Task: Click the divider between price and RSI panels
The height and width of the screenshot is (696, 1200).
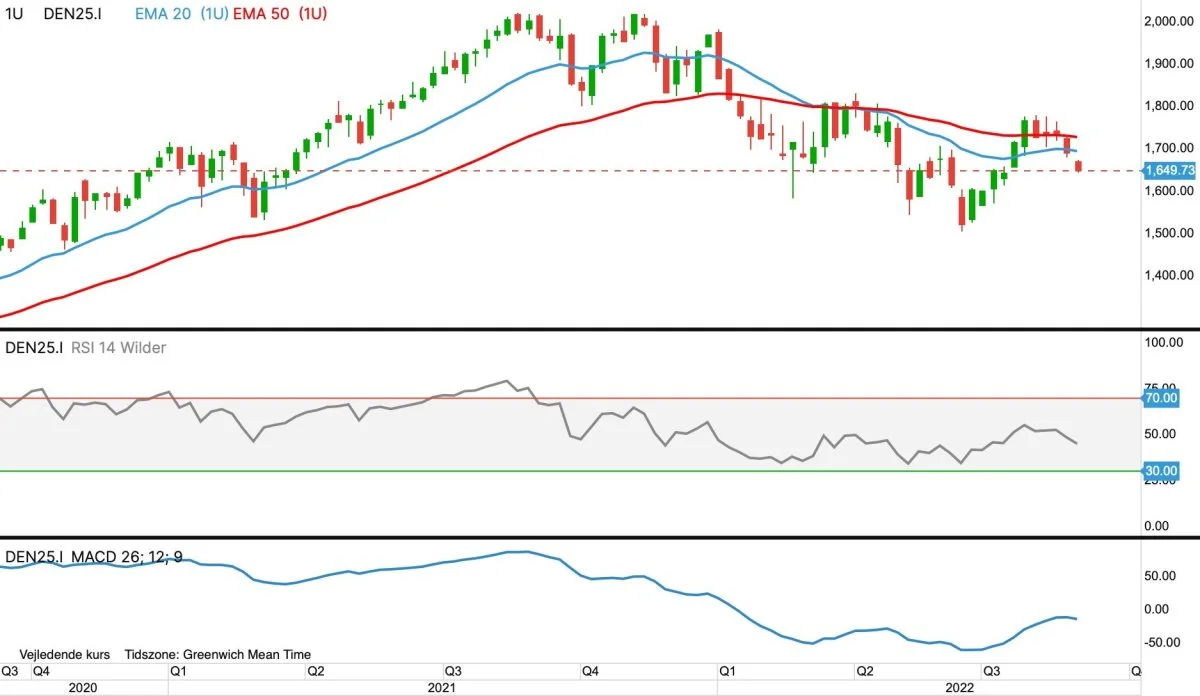Action: pyautogui.click(x=600, y=329)
